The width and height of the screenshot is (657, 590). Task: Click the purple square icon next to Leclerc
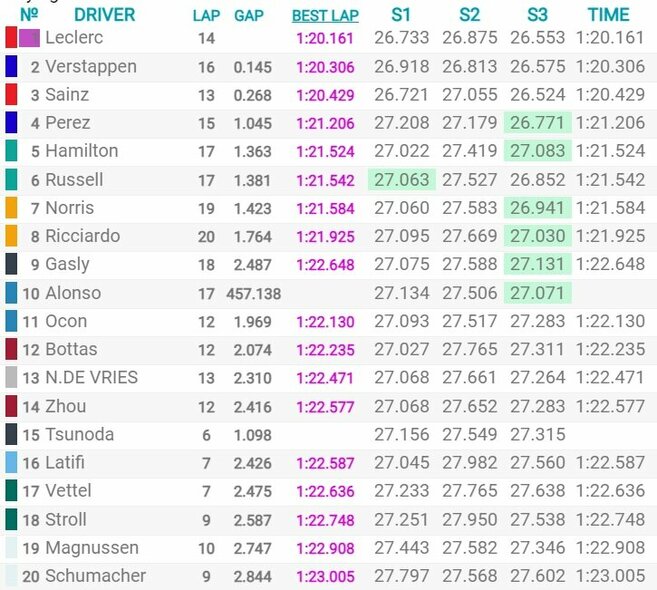coord(30,38)
